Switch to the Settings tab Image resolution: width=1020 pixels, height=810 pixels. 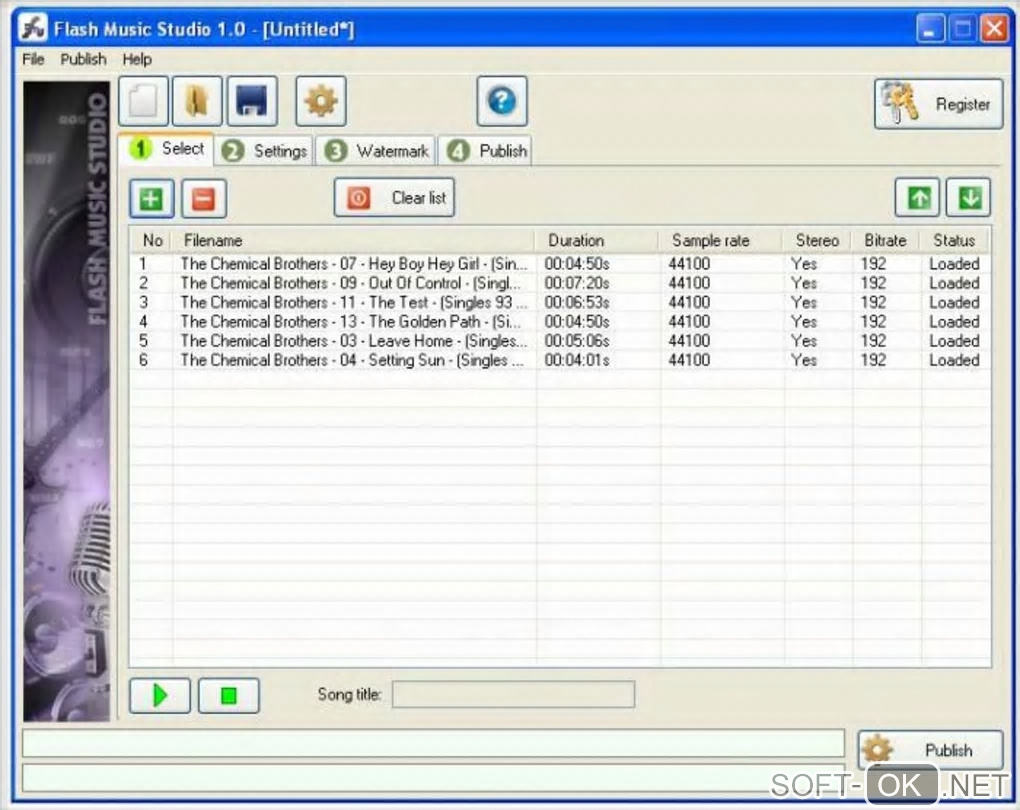[x=264, y=151]
